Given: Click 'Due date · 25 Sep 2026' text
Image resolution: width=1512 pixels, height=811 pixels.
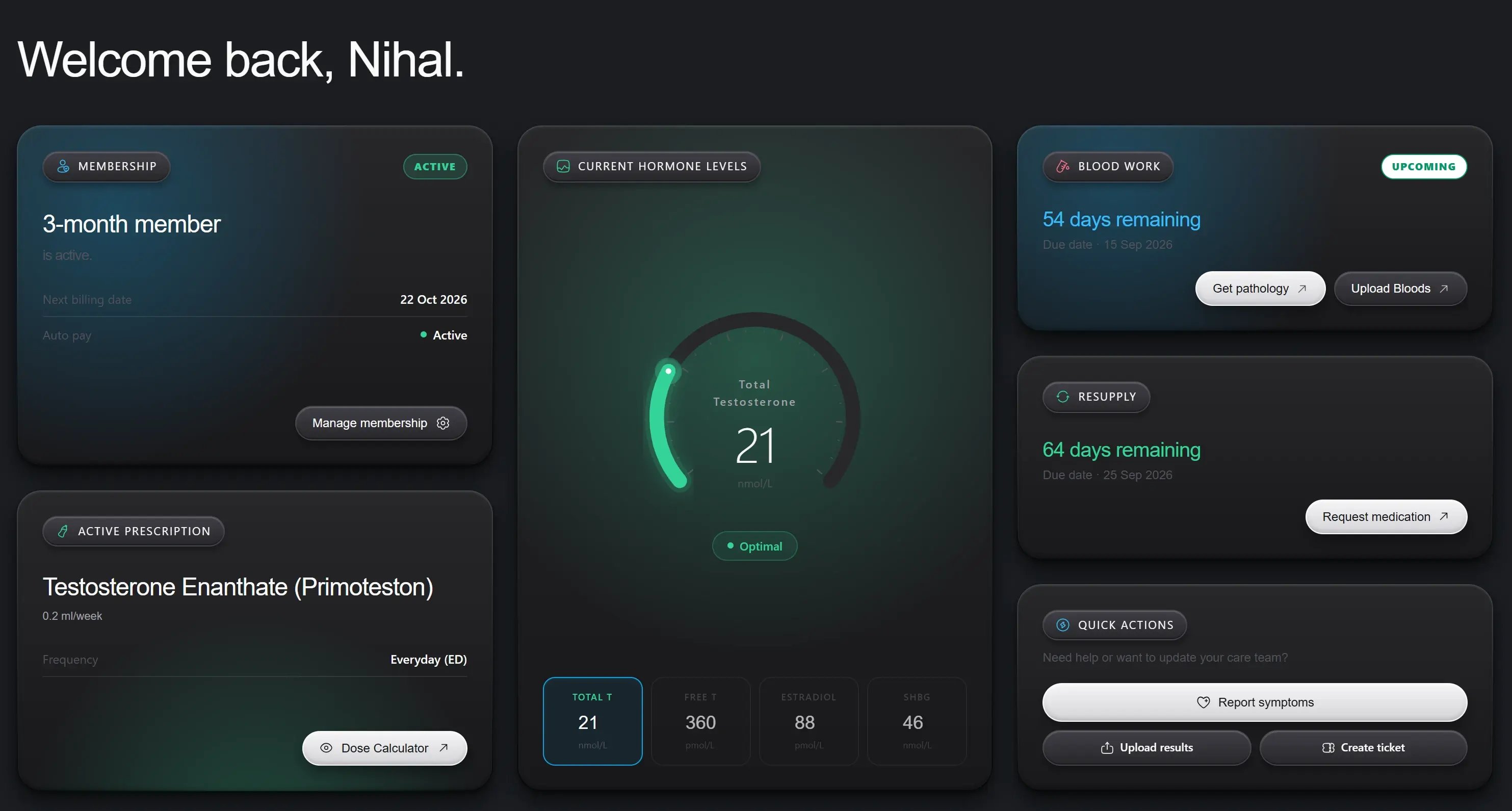Looking at the screenshot, I should (1108, 475).
